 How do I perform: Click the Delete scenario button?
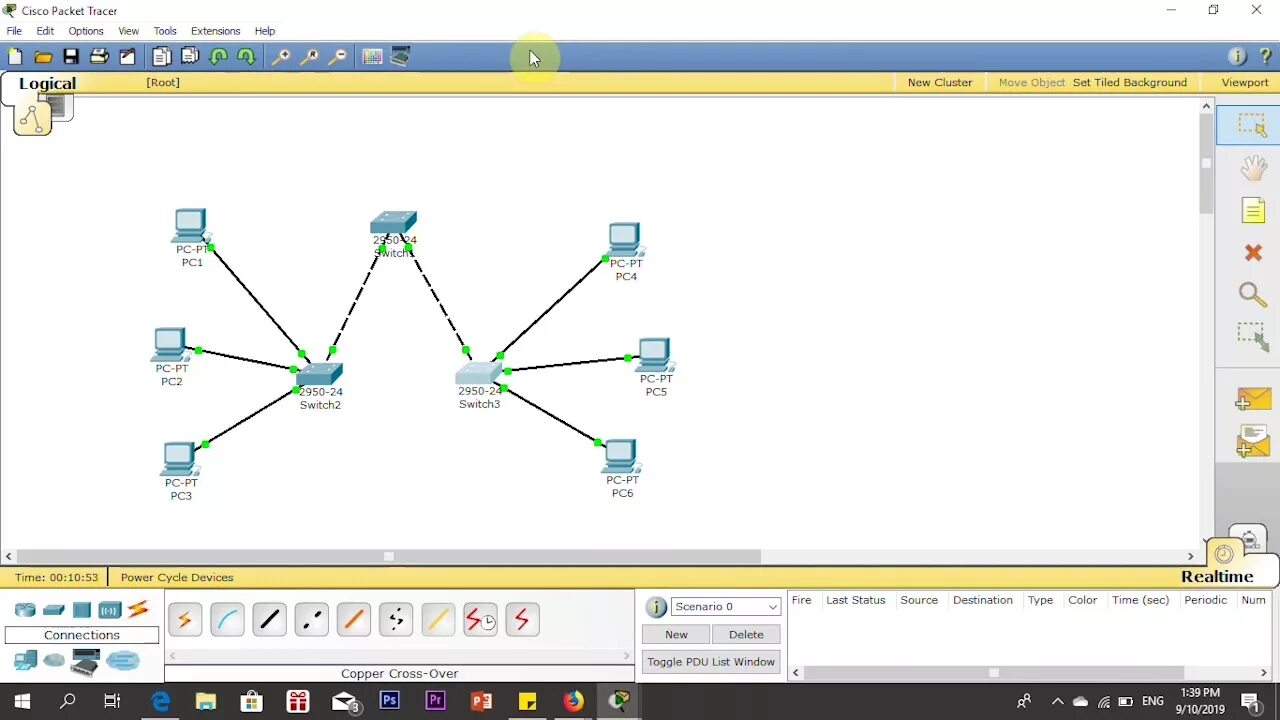[746, 634]
